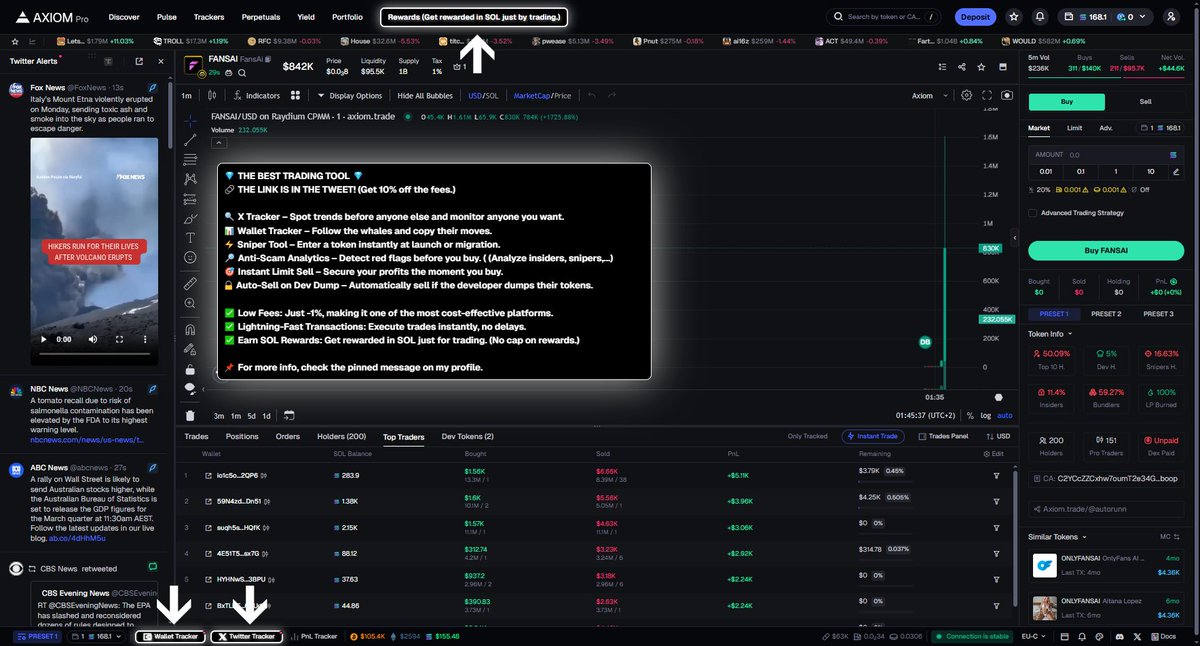The width and height of the screenshot is (1200, 646).
Task: Click the chart settings gear icon
Action: 966,96
